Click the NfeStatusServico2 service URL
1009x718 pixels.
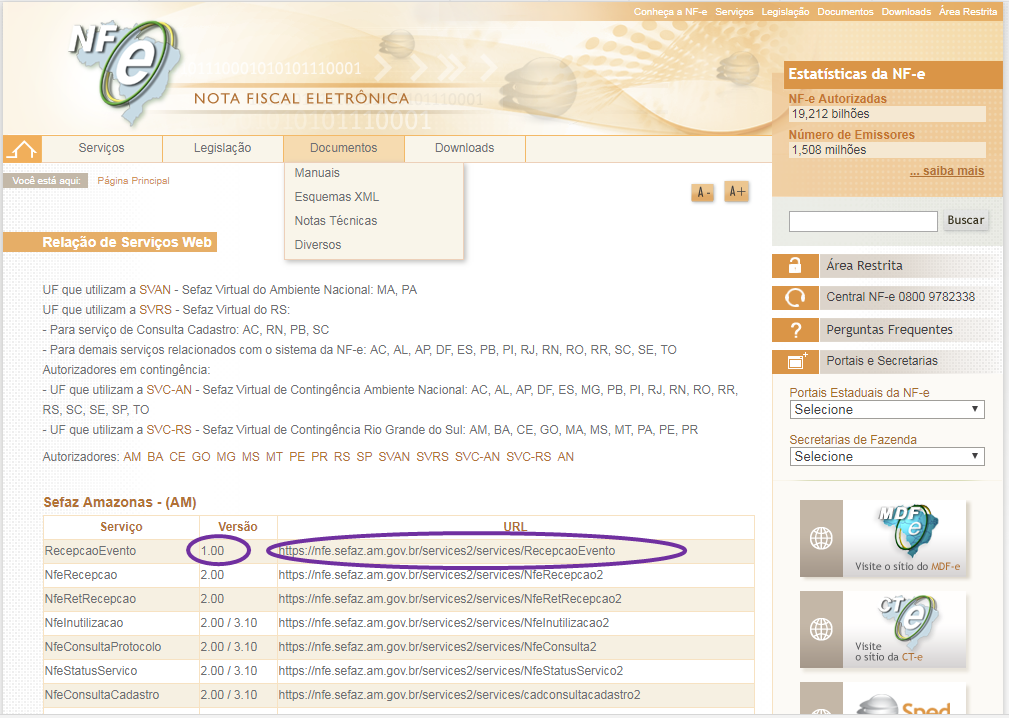[x=450, y=671]
